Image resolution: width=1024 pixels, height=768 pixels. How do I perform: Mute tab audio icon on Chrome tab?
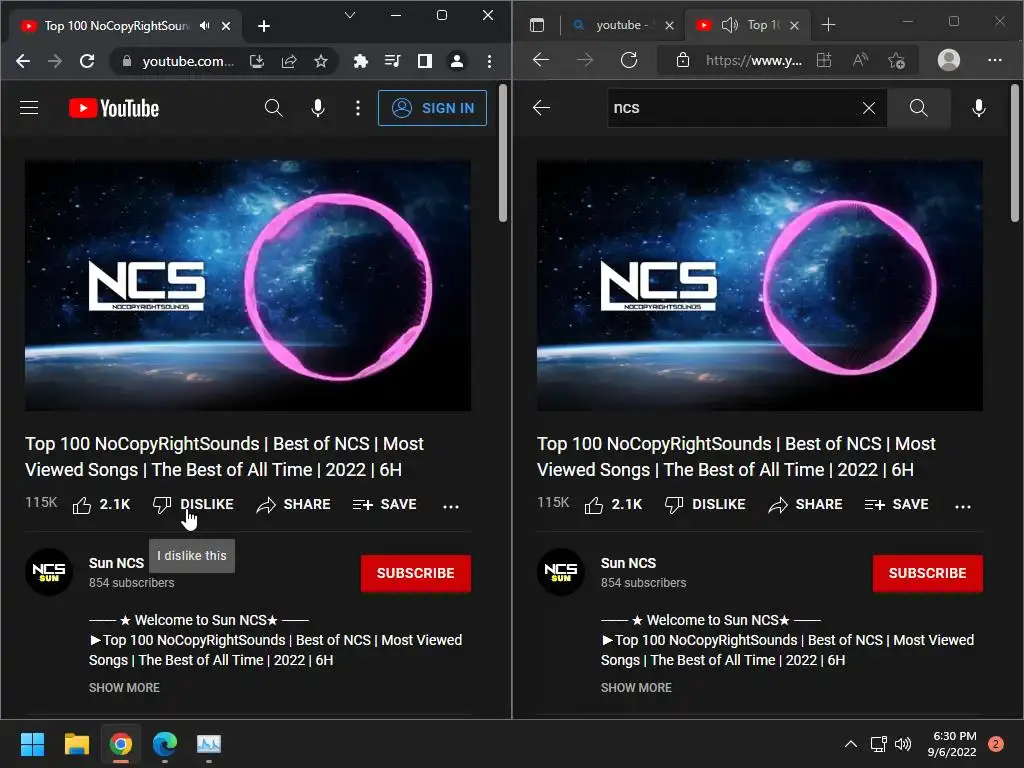tap(205, 25)
